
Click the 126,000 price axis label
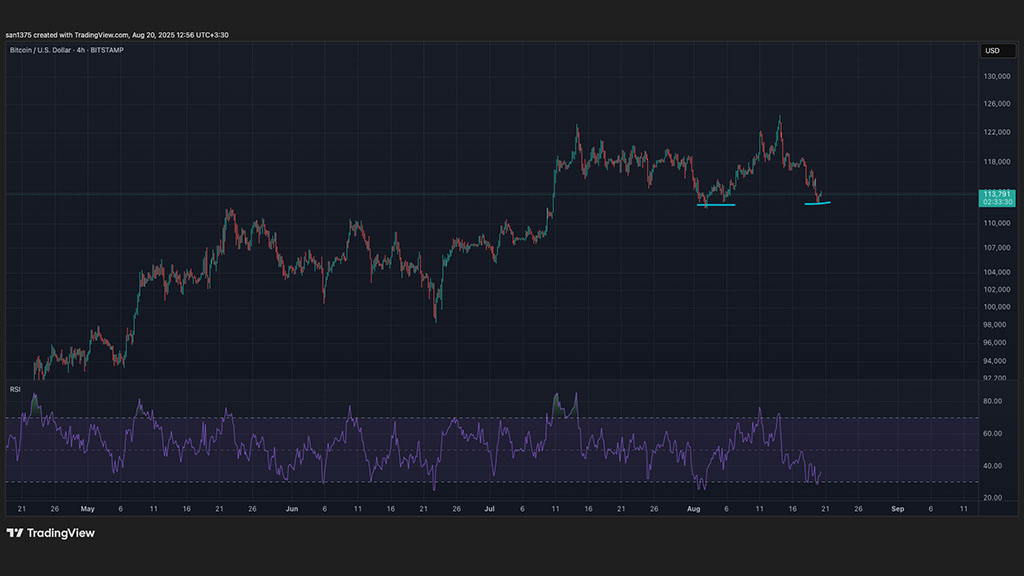click(997, 104)
